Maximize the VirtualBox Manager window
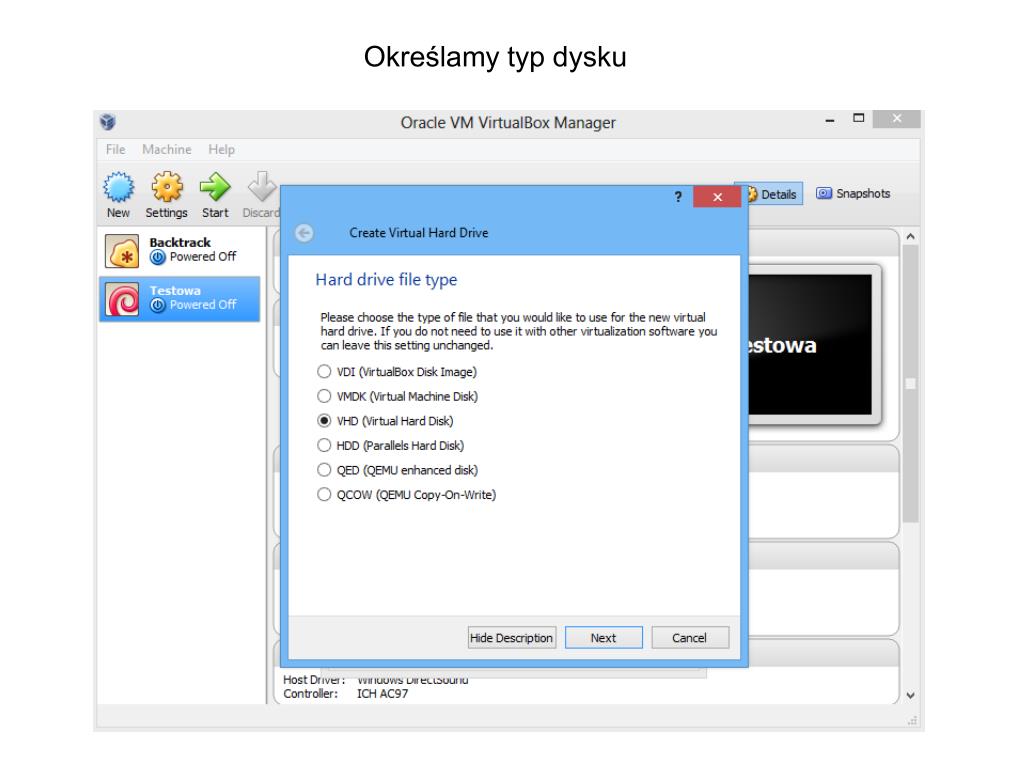The height and width of the screenshot is (768, 1024). pos(858,118)
